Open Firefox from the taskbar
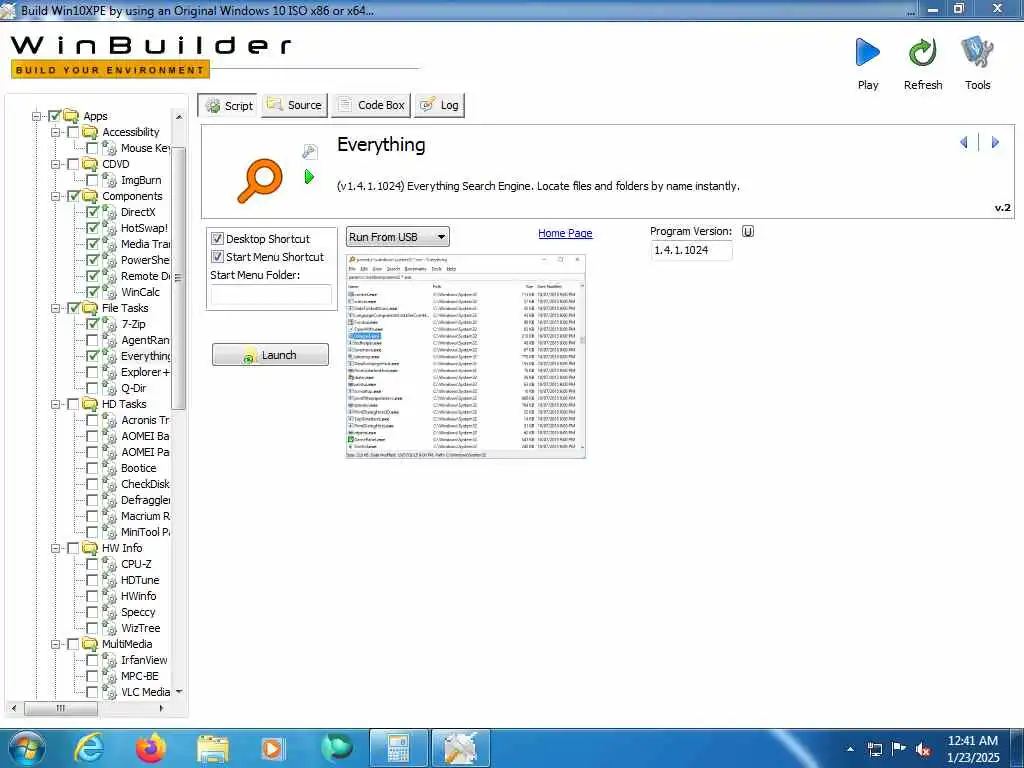1024x768 pixels. point(151,748)
